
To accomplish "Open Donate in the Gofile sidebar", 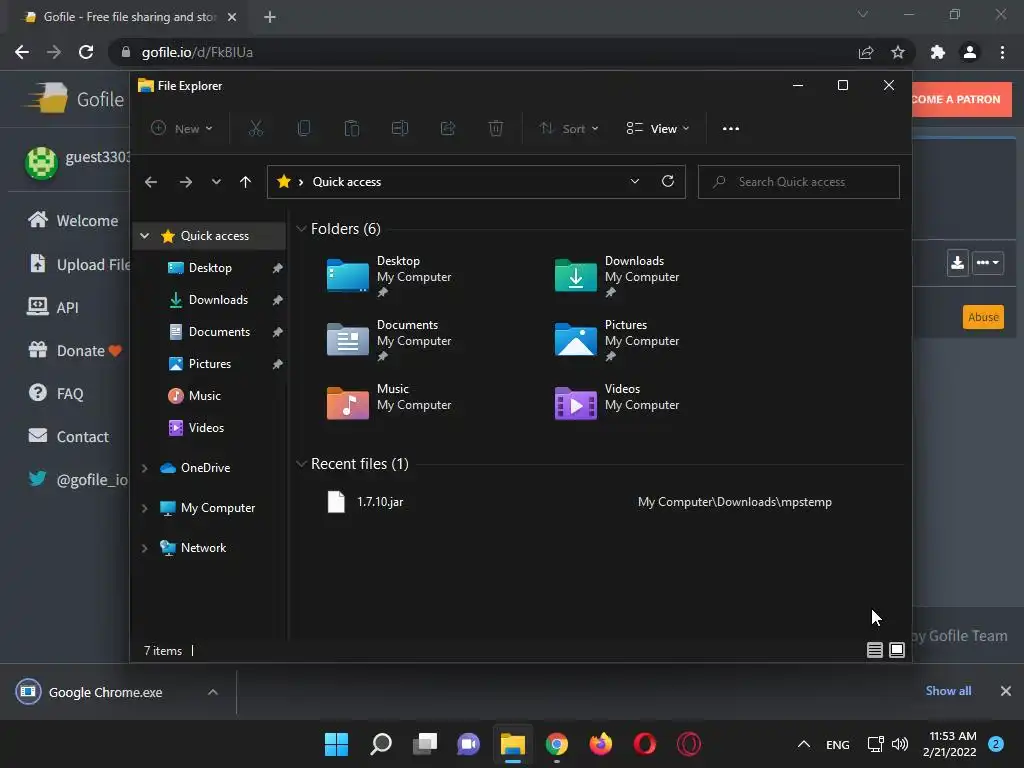I will pyautogui.click(x=75, y=351).
